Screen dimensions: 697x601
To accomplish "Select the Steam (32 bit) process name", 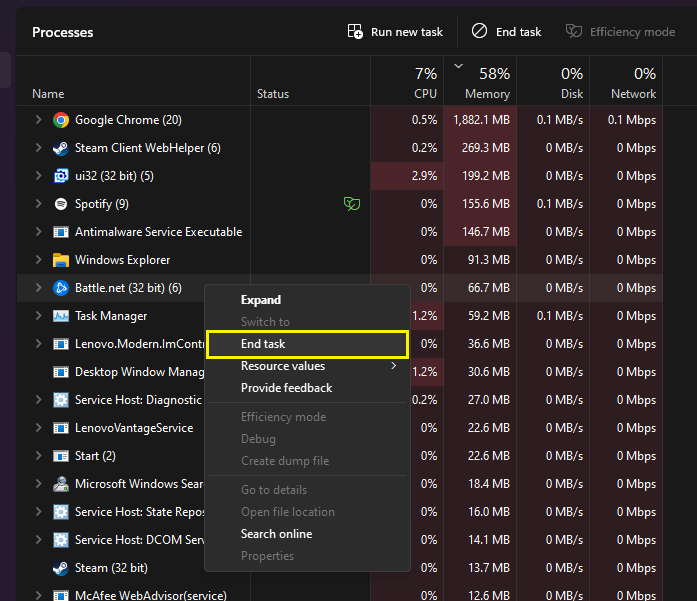I will pos(111,568).
